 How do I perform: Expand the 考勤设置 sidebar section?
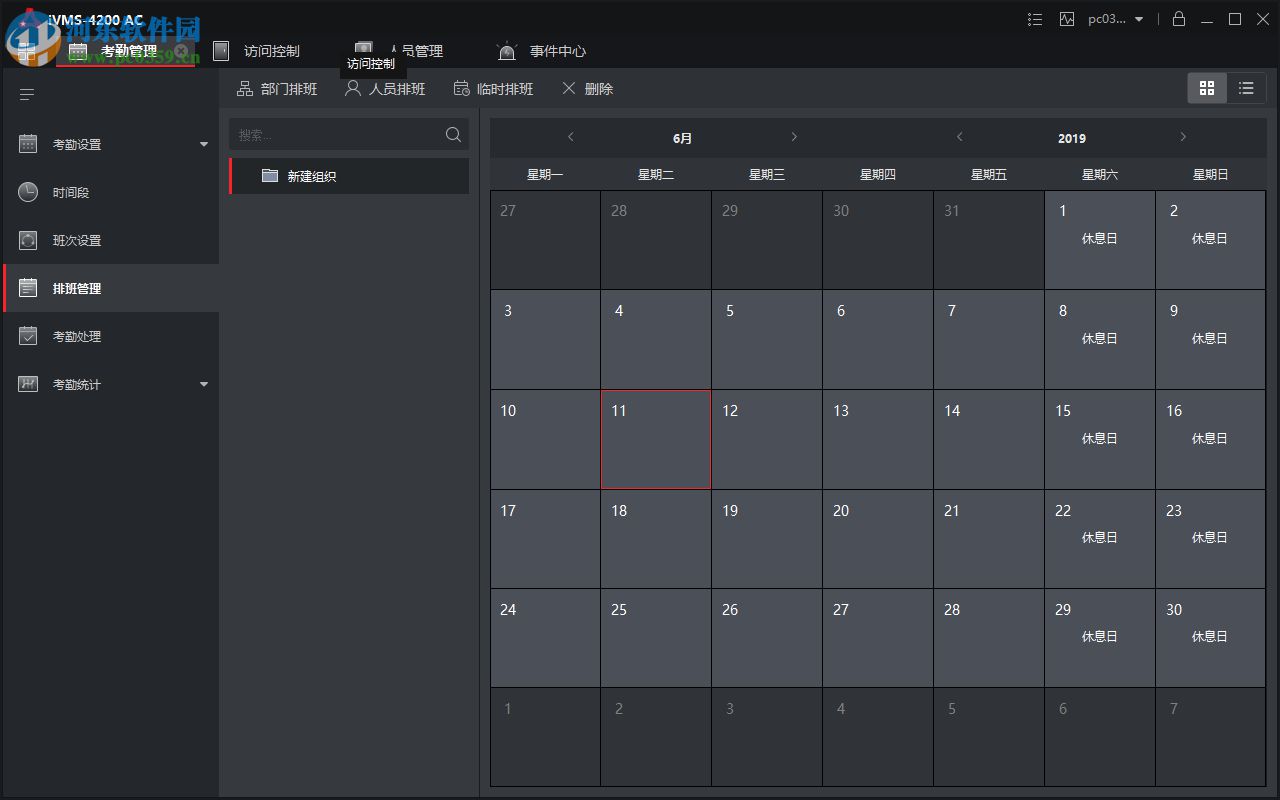pyautogui.click(x=111, y=144)
